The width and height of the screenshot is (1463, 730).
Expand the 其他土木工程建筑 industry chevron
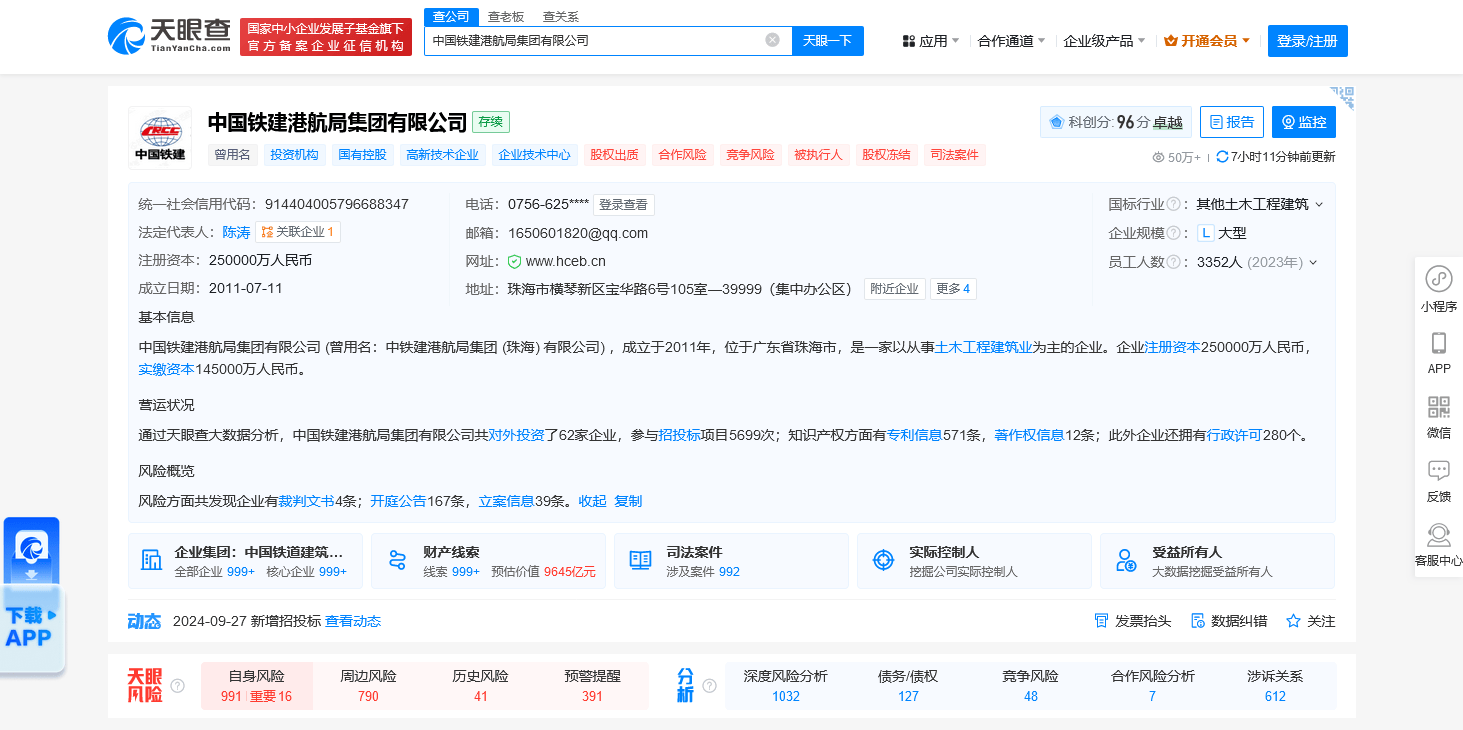coord(1319,204)
